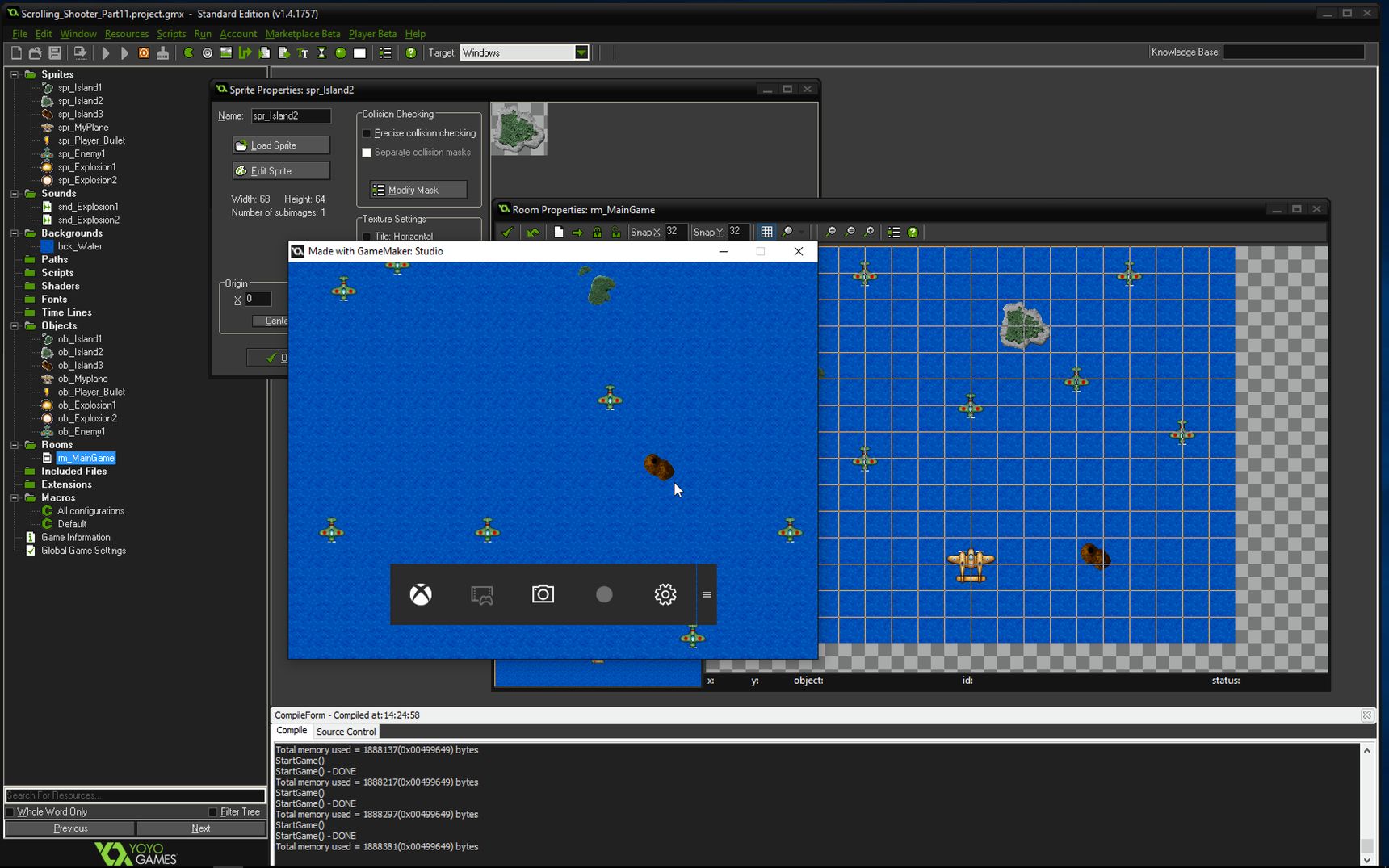Open Xbox app from the Game bar
Screen dimensions: 1389x868
(421, 594)
